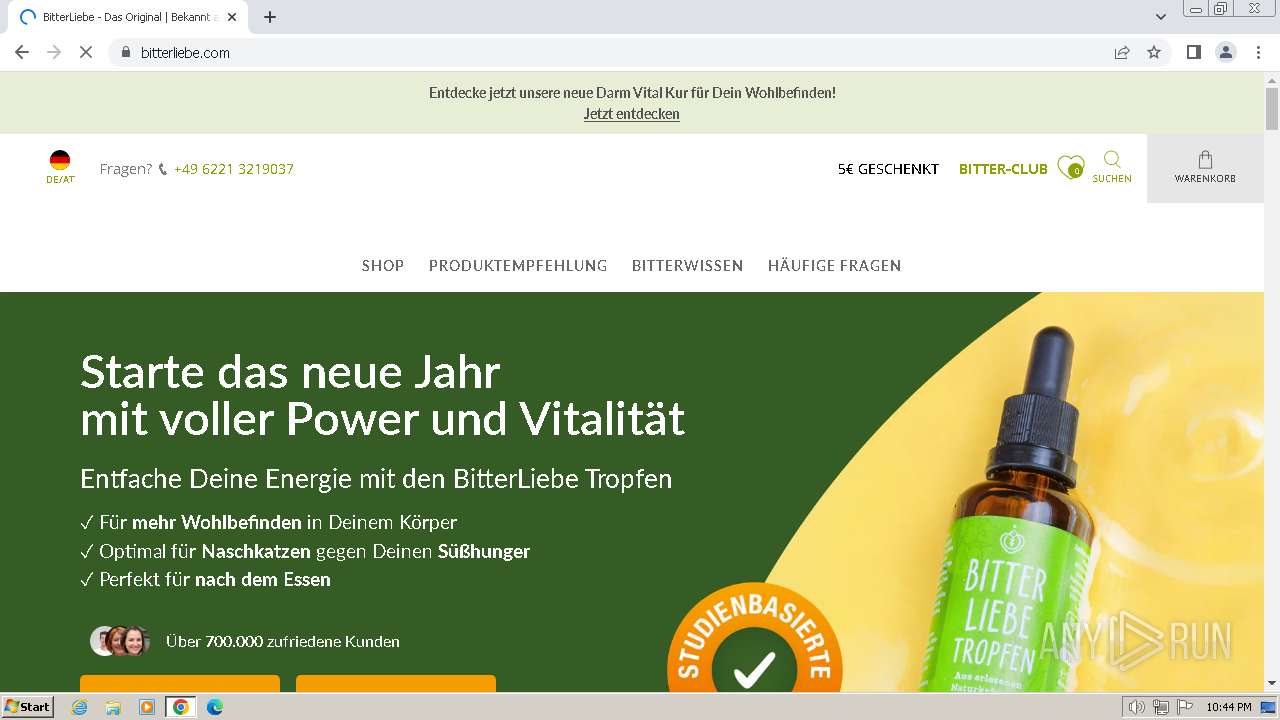Open media player from taskbar
This screenshot has width=1280, height=720.
147,707
